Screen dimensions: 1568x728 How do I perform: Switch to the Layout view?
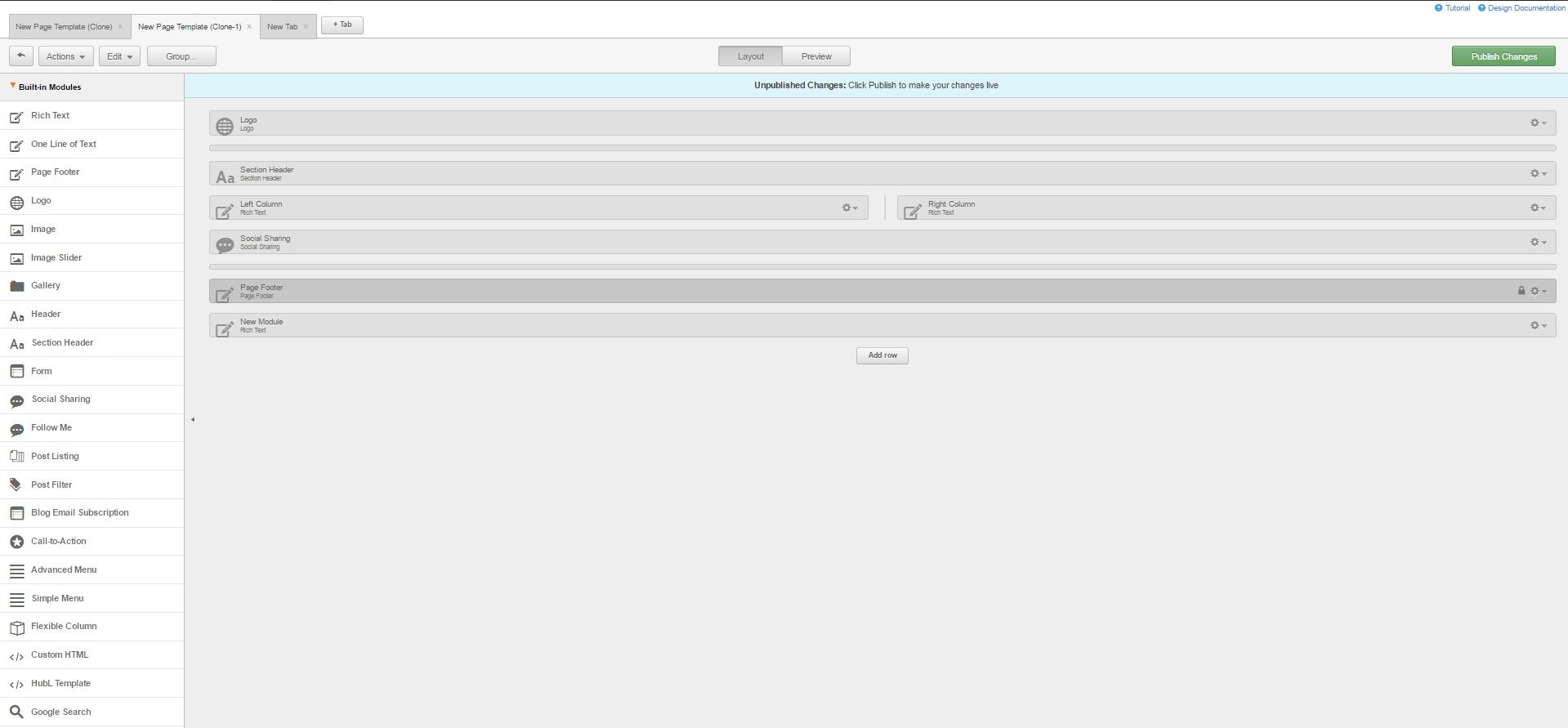click(x=750, y=56)
